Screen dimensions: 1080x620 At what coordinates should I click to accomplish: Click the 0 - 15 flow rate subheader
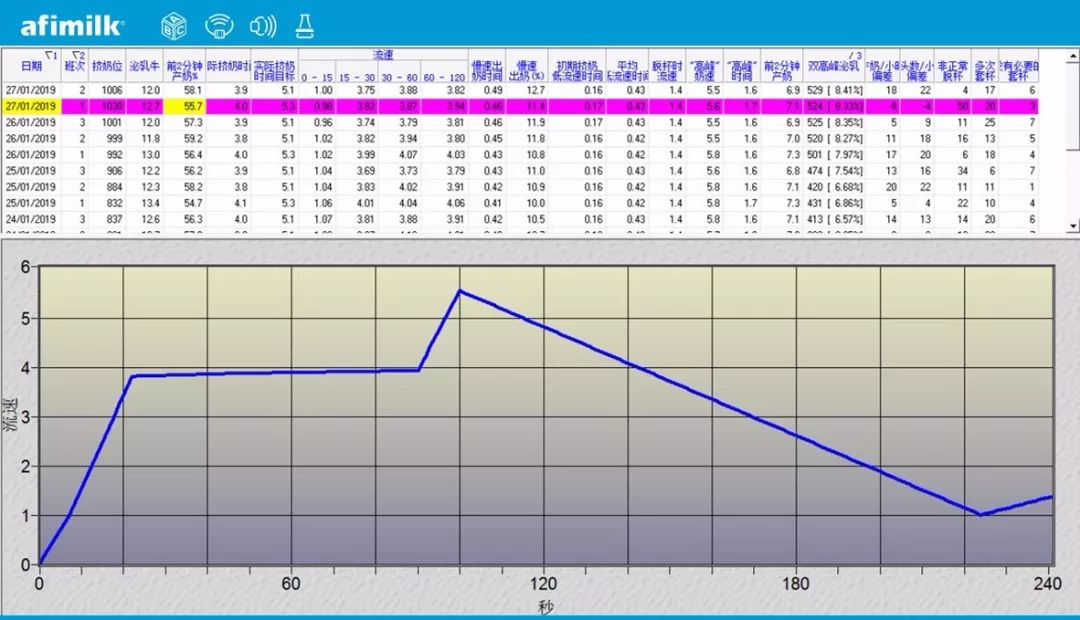(x=317, y=76)
